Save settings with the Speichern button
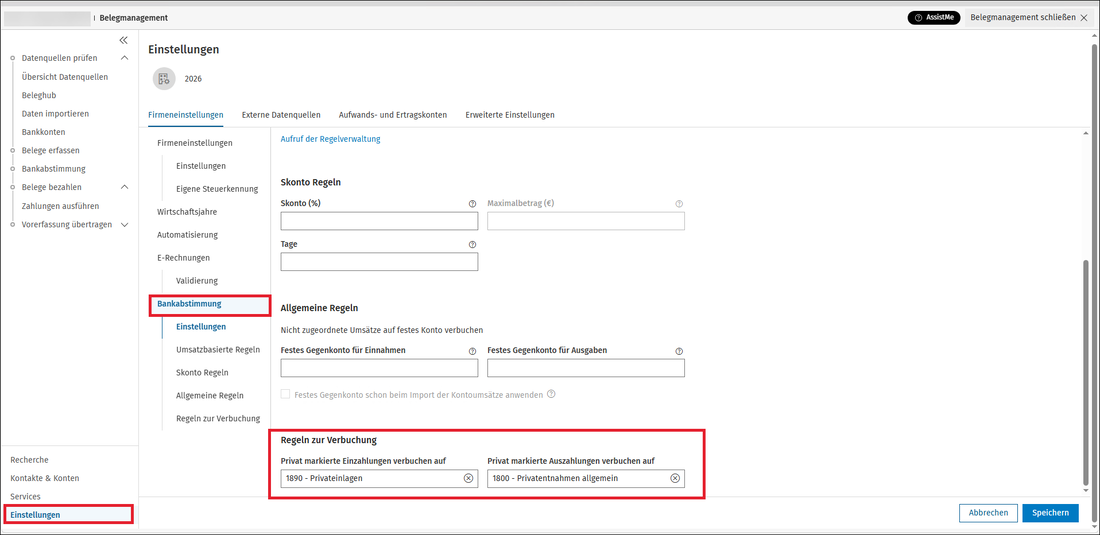1100x535 pixels. [x=1050, y=513]
